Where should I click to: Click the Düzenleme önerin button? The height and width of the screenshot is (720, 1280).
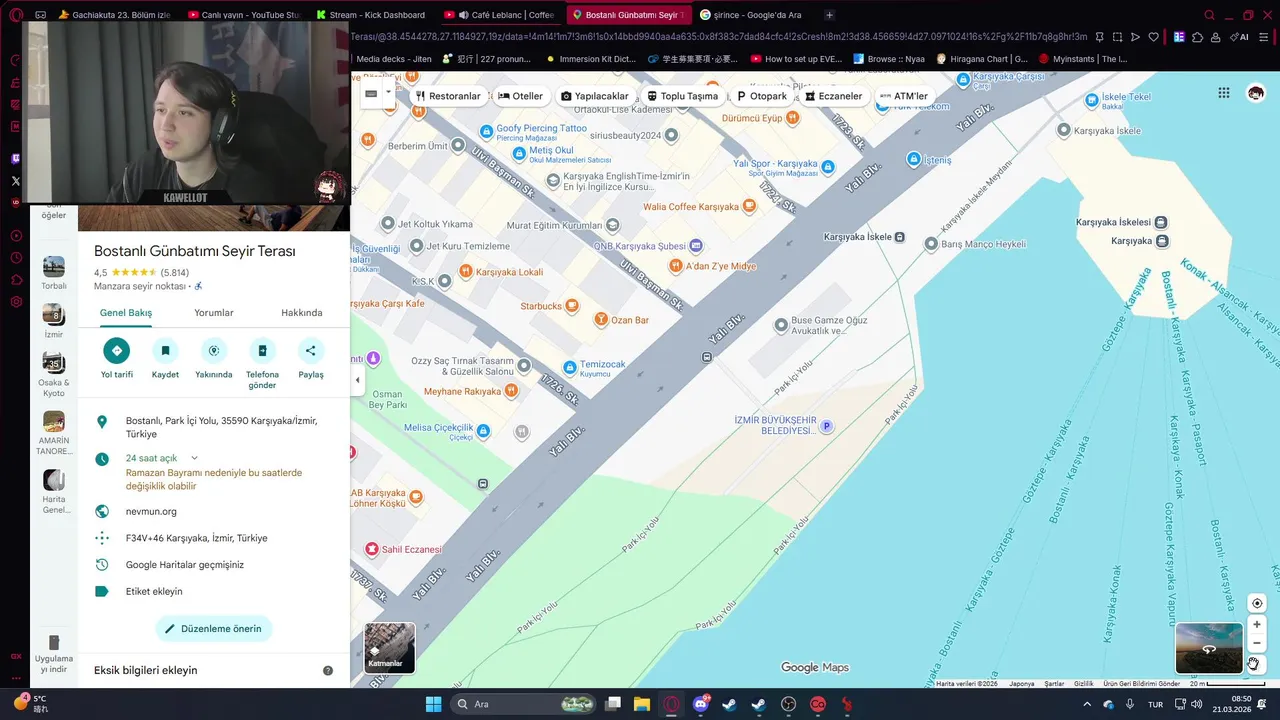[x=214, y=629]
